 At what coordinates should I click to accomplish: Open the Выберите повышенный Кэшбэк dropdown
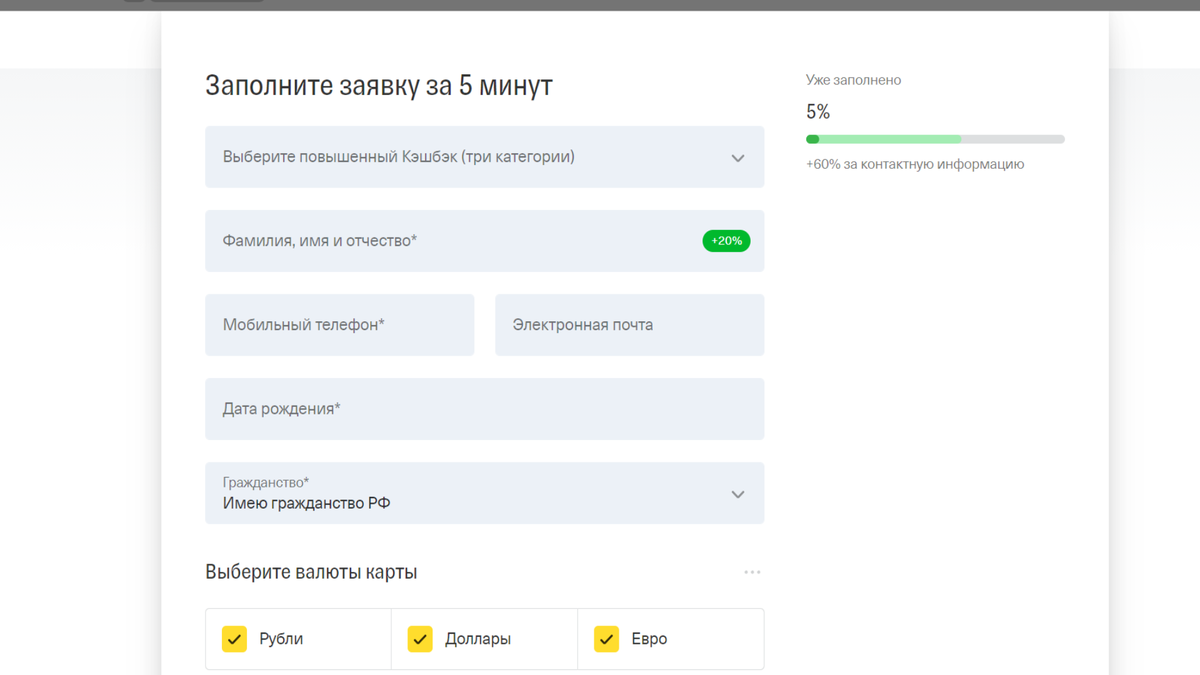pos(484,157)
